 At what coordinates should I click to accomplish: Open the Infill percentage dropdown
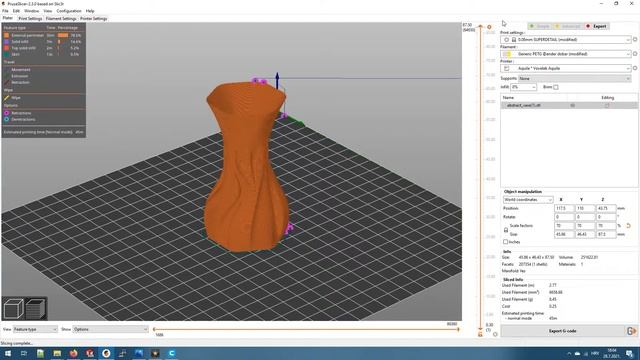pyautogui.click(x=524, y=87)
